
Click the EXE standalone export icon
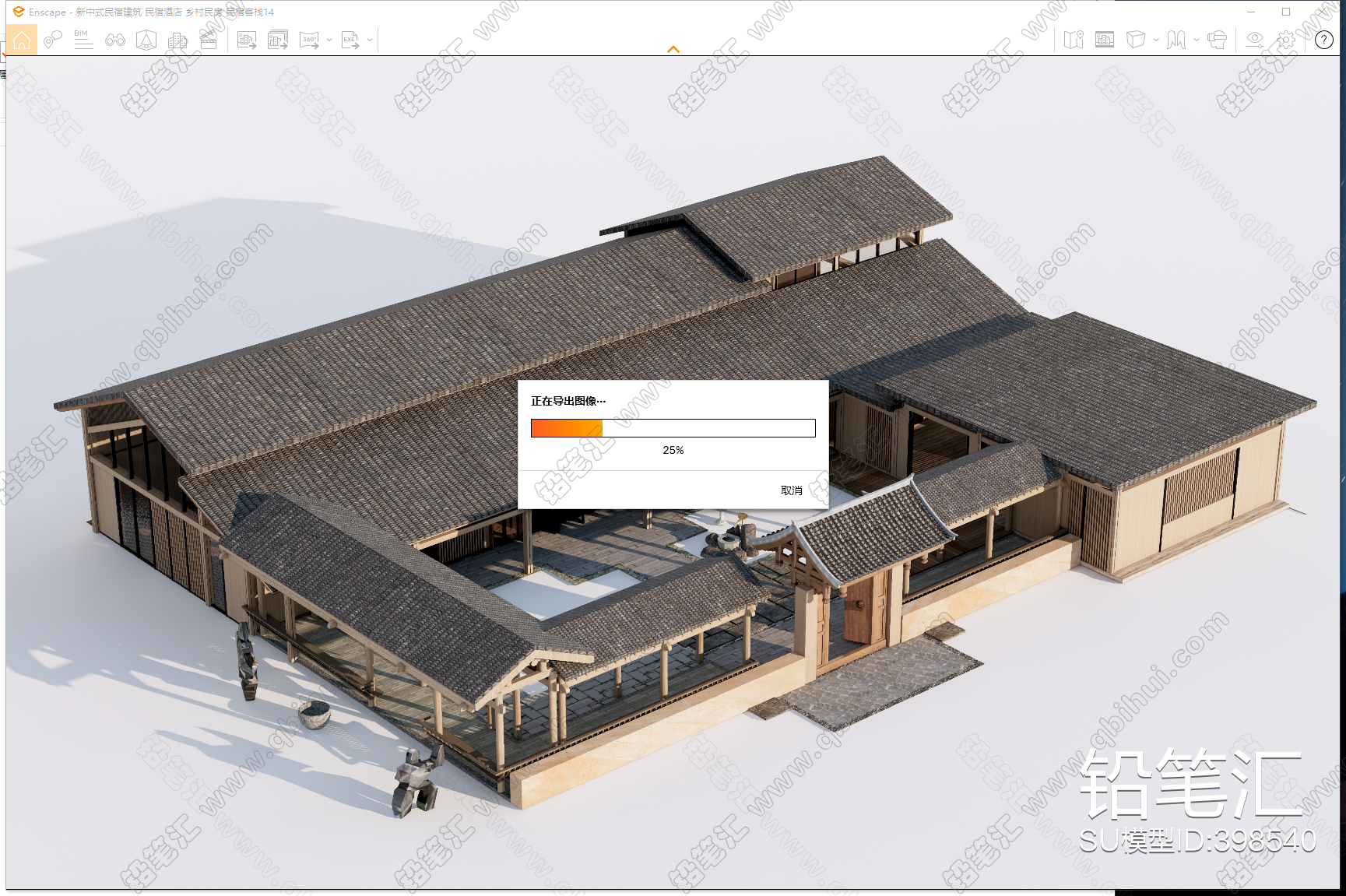point(350,40)
